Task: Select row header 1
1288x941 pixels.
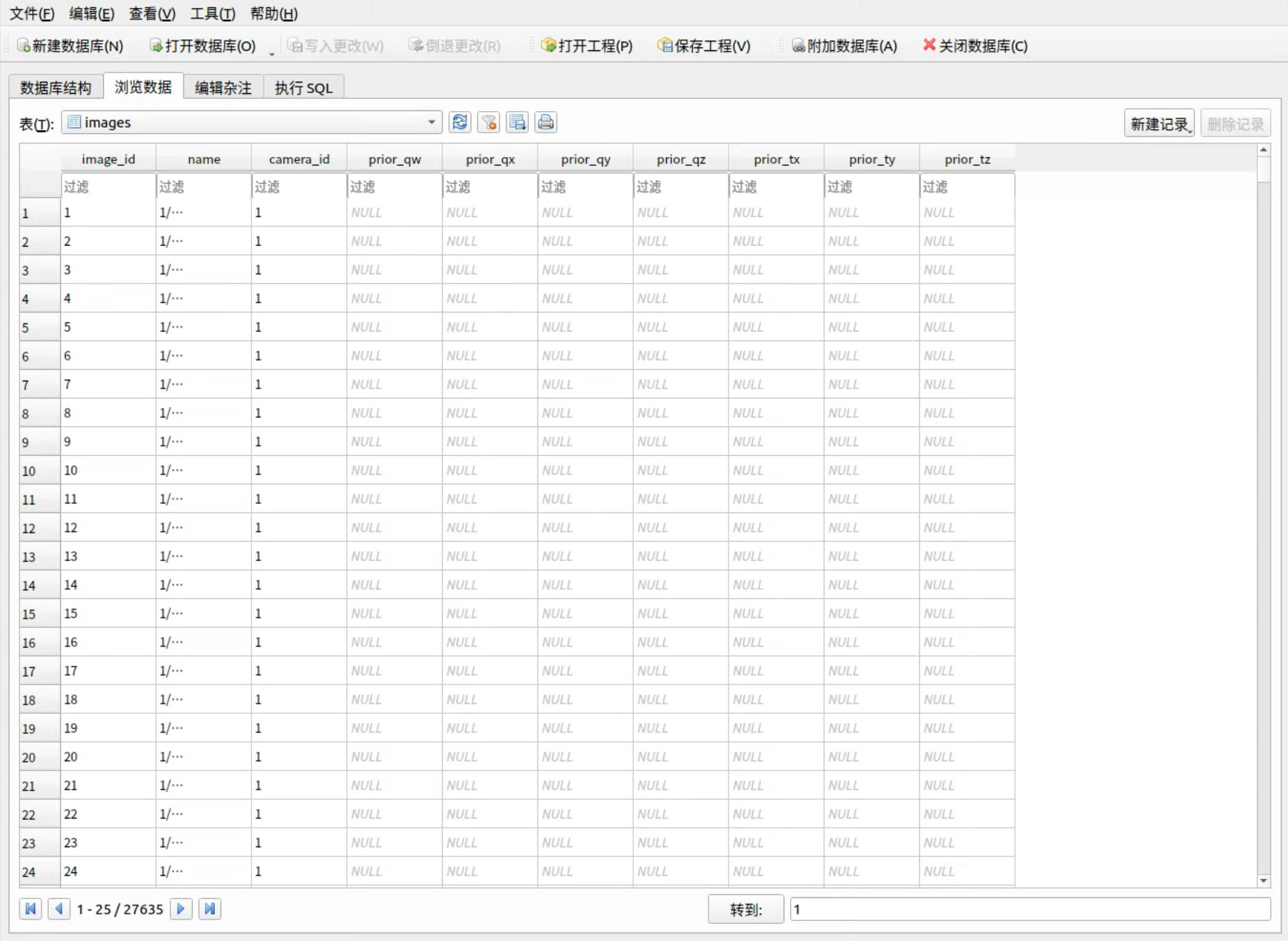Action: (40, 213)
